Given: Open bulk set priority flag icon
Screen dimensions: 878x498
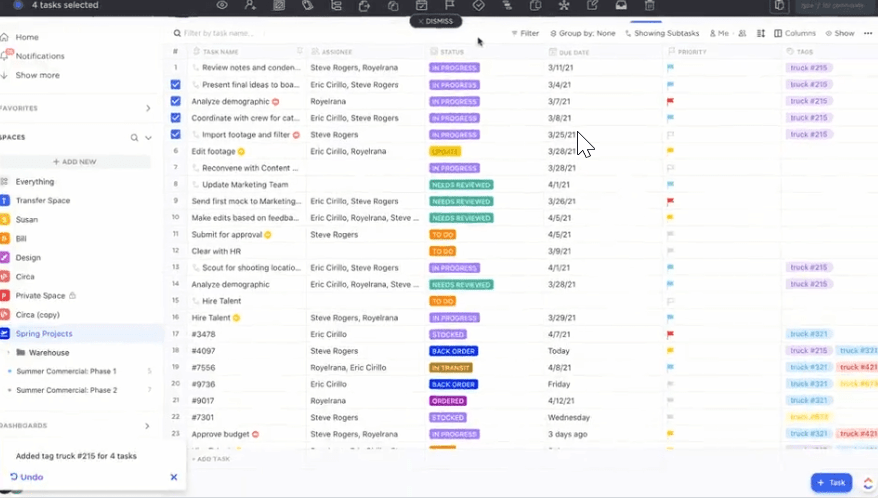Looking at the screenshot, I should click(x=450, y=6).
